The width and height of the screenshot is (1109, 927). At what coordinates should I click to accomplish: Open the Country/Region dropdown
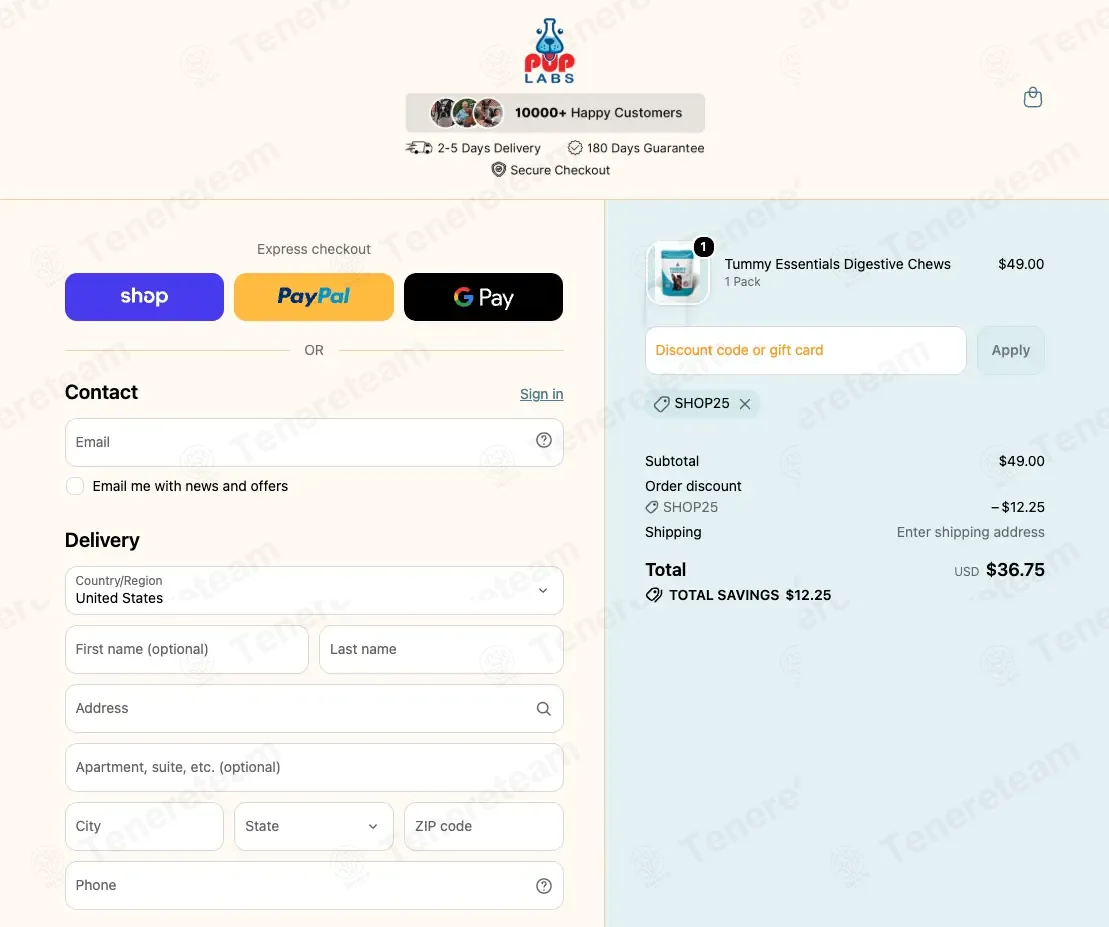click(314, 590)
